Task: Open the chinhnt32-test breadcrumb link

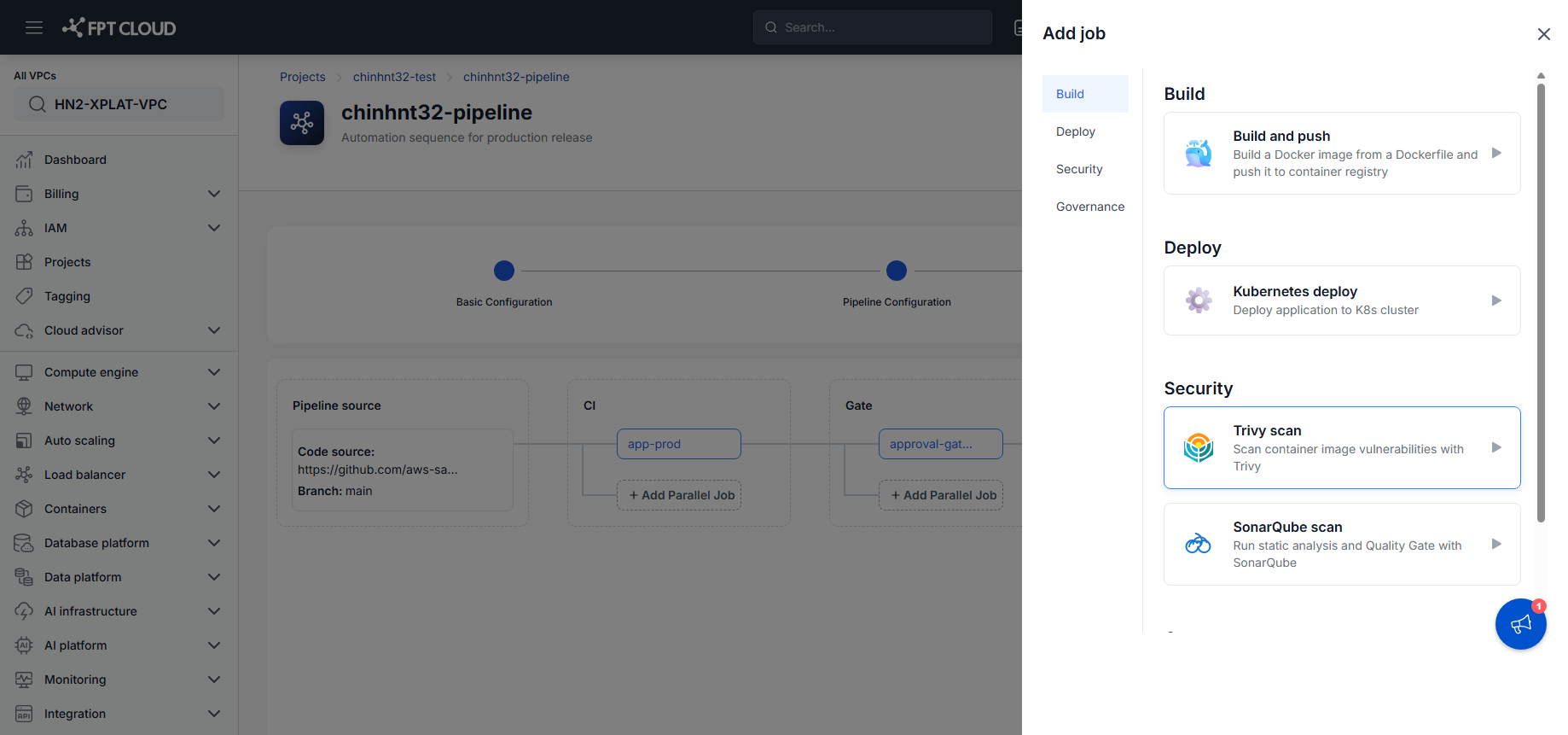Action: (394, 77)
